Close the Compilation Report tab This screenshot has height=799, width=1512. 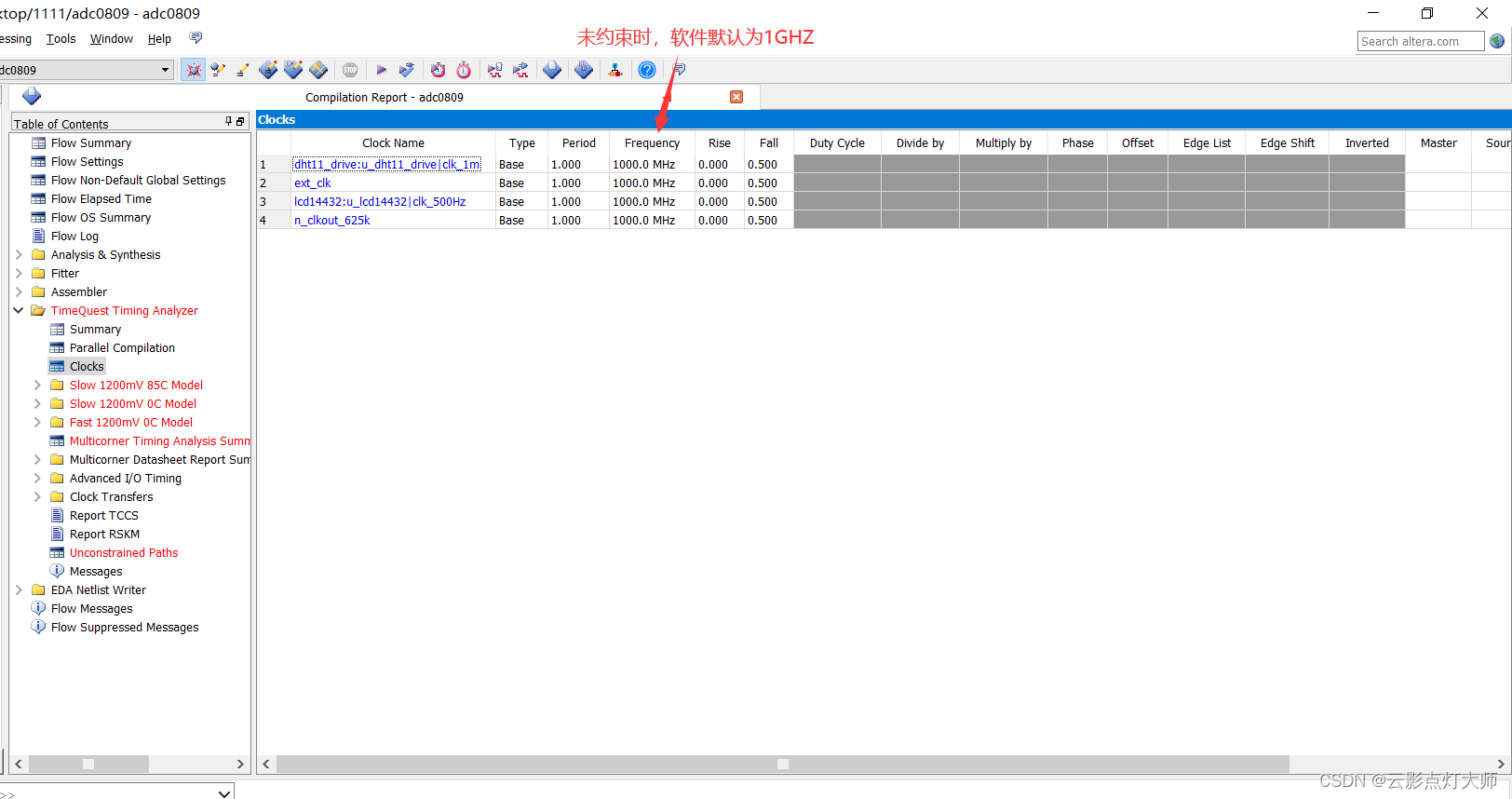(736, 97)
